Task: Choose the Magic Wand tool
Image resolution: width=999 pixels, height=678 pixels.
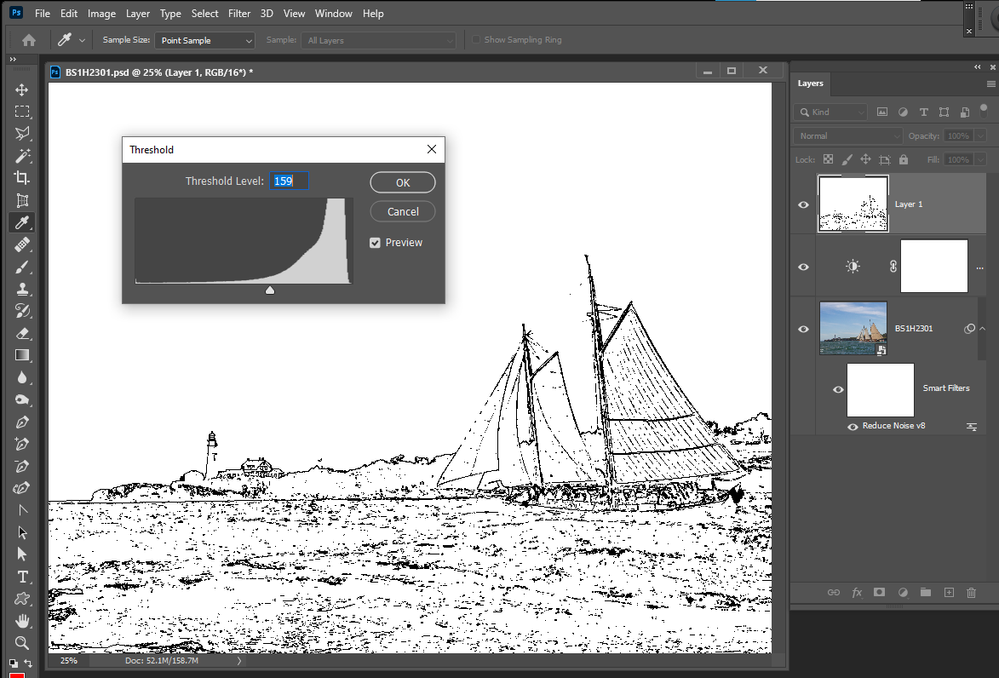Action: pos(22,155)
